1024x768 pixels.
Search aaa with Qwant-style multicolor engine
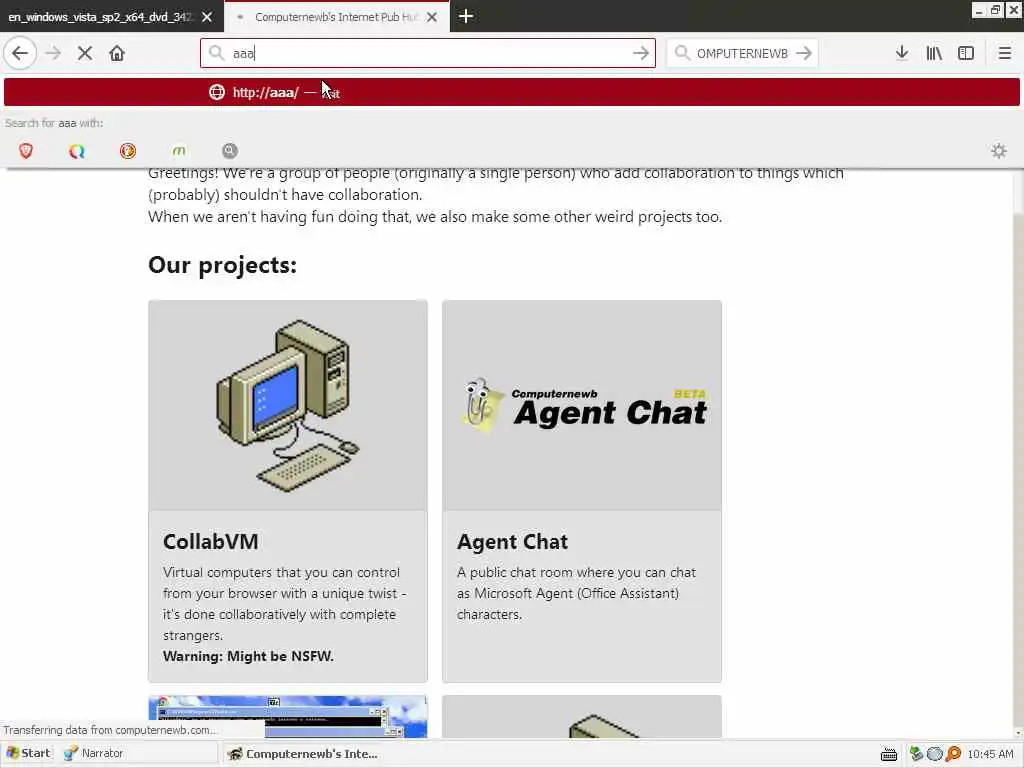point(77,151)
